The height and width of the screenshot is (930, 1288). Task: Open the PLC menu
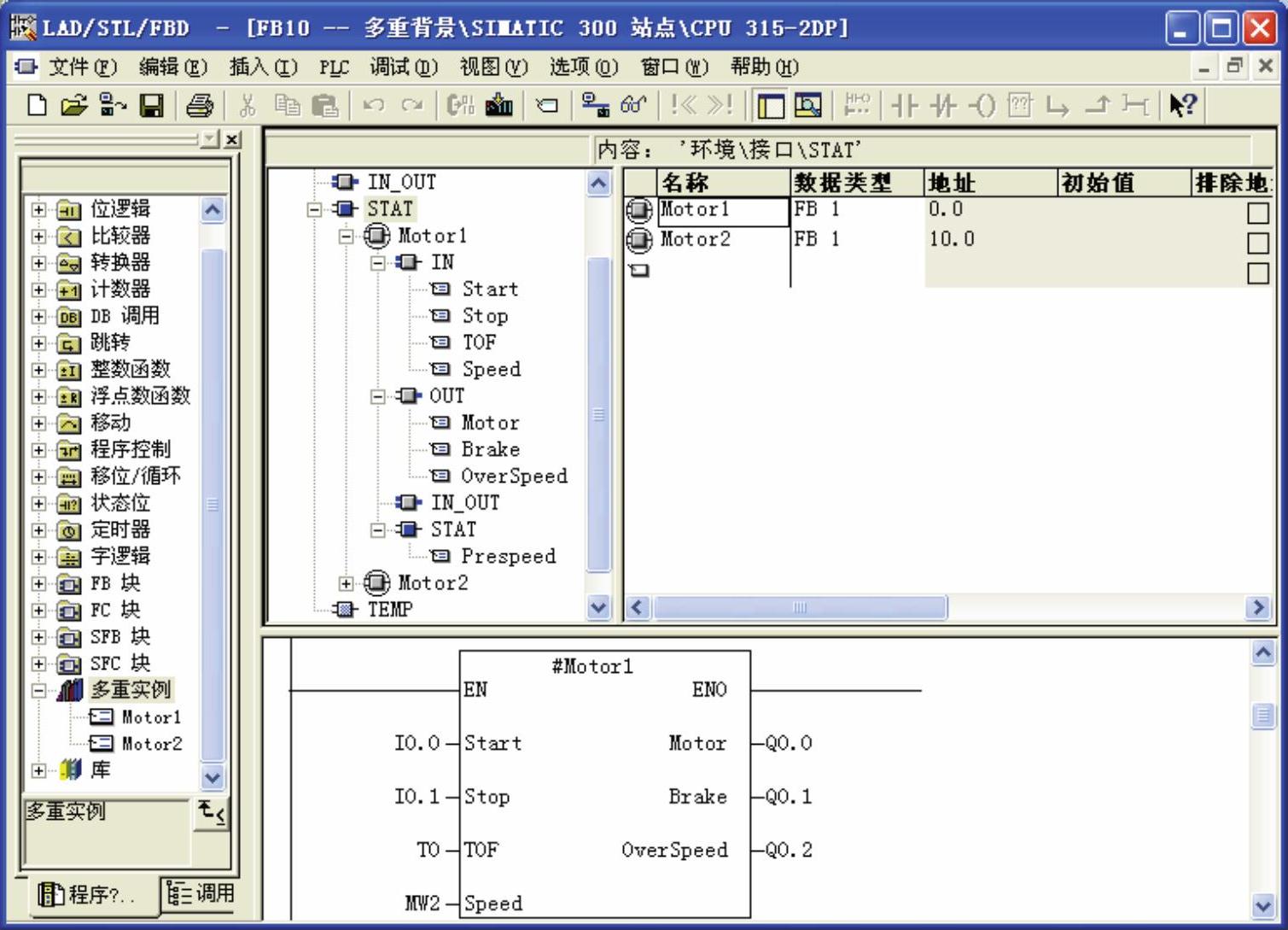334,67
